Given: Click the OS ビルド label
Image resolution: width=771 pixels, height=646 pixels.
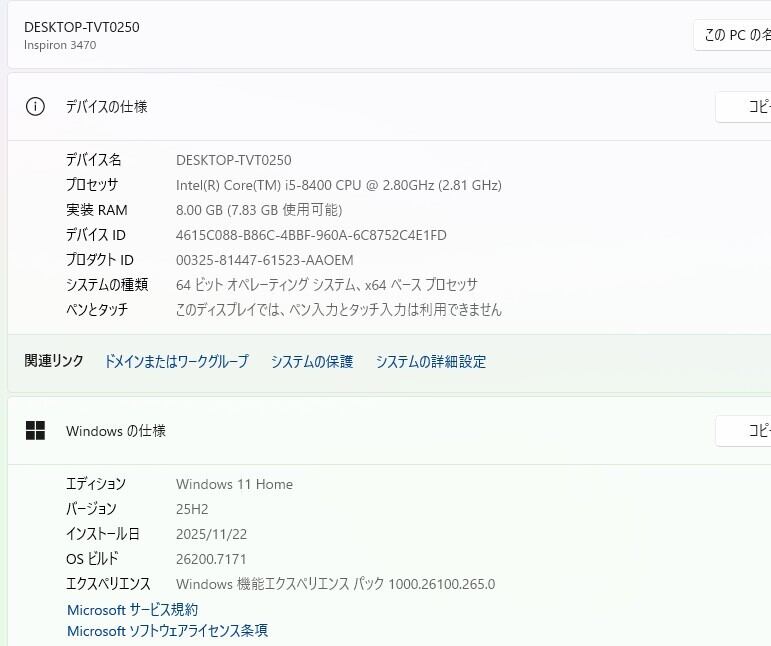Looking at the screenshot, I should click(92, 558).
